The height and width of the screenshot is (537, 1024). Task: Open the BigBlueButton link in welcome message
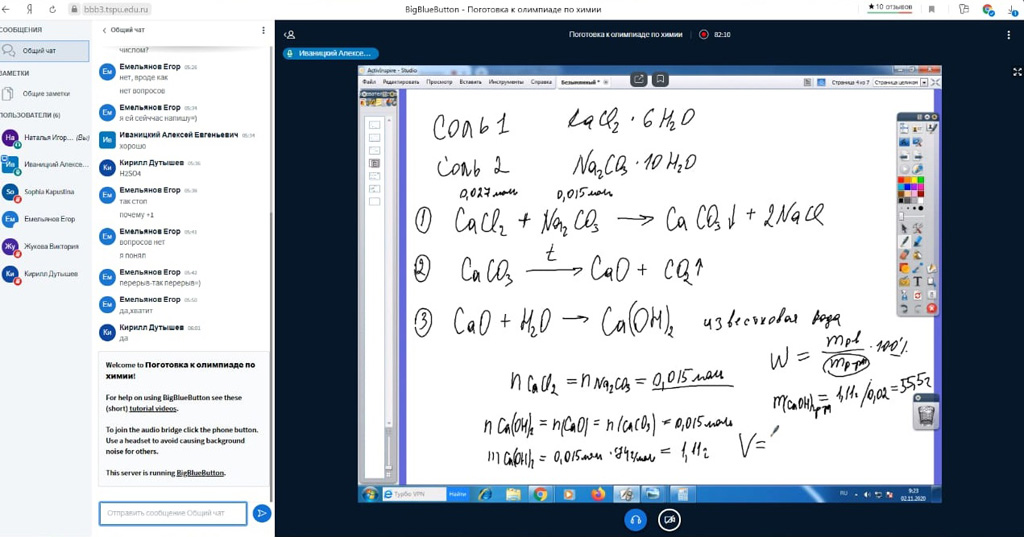[x=200, y=472]
